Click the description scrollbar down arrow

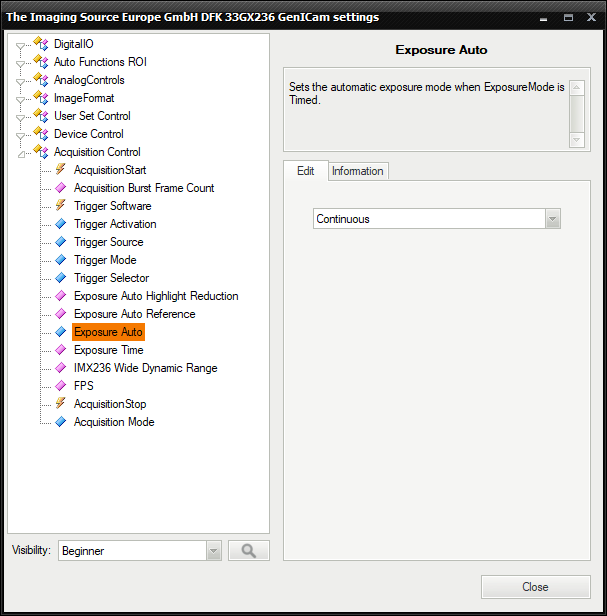[576, 140]
